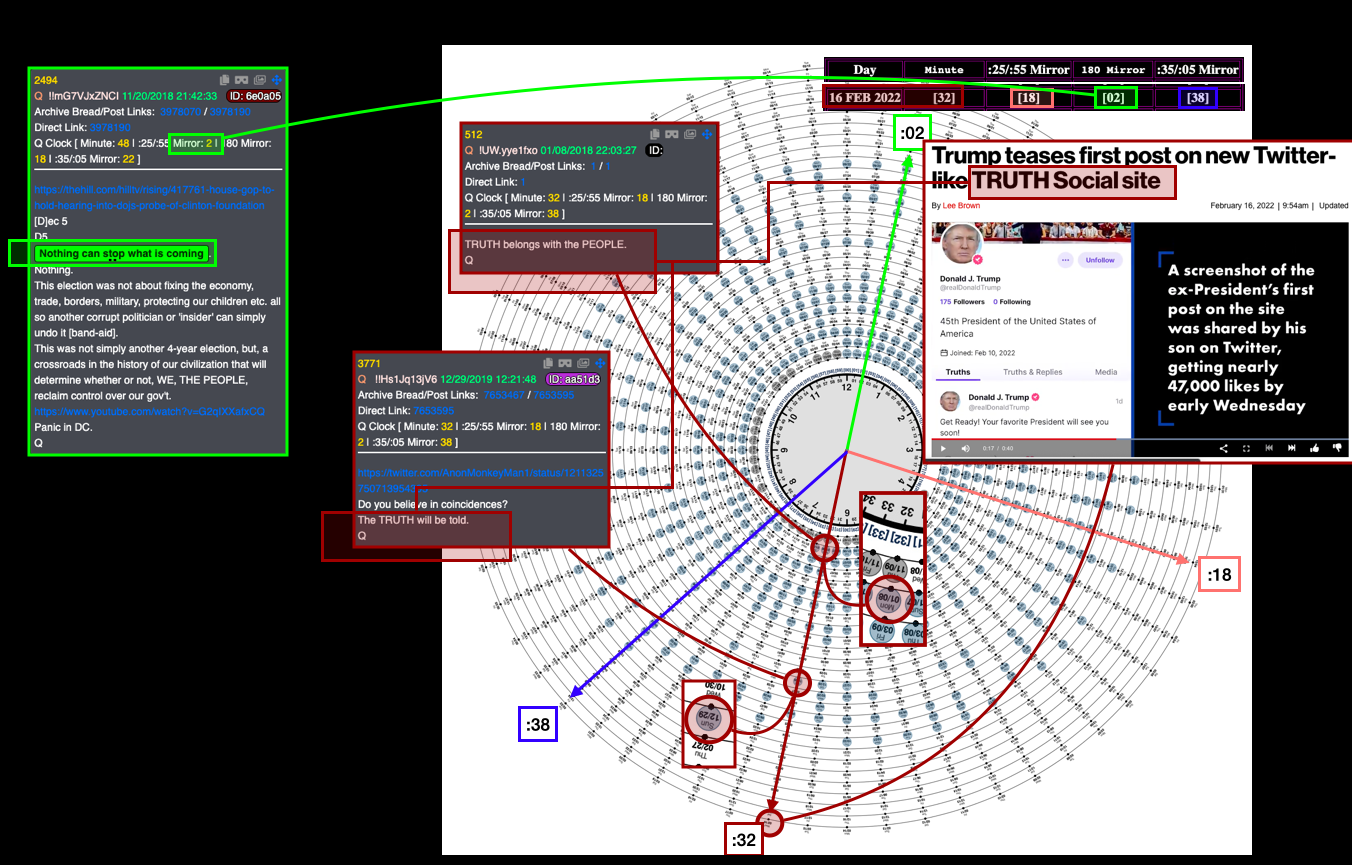Click the ID: 6e0a05 badge
The height and width of the screenshot is (865, 1352).
[254, 96]
